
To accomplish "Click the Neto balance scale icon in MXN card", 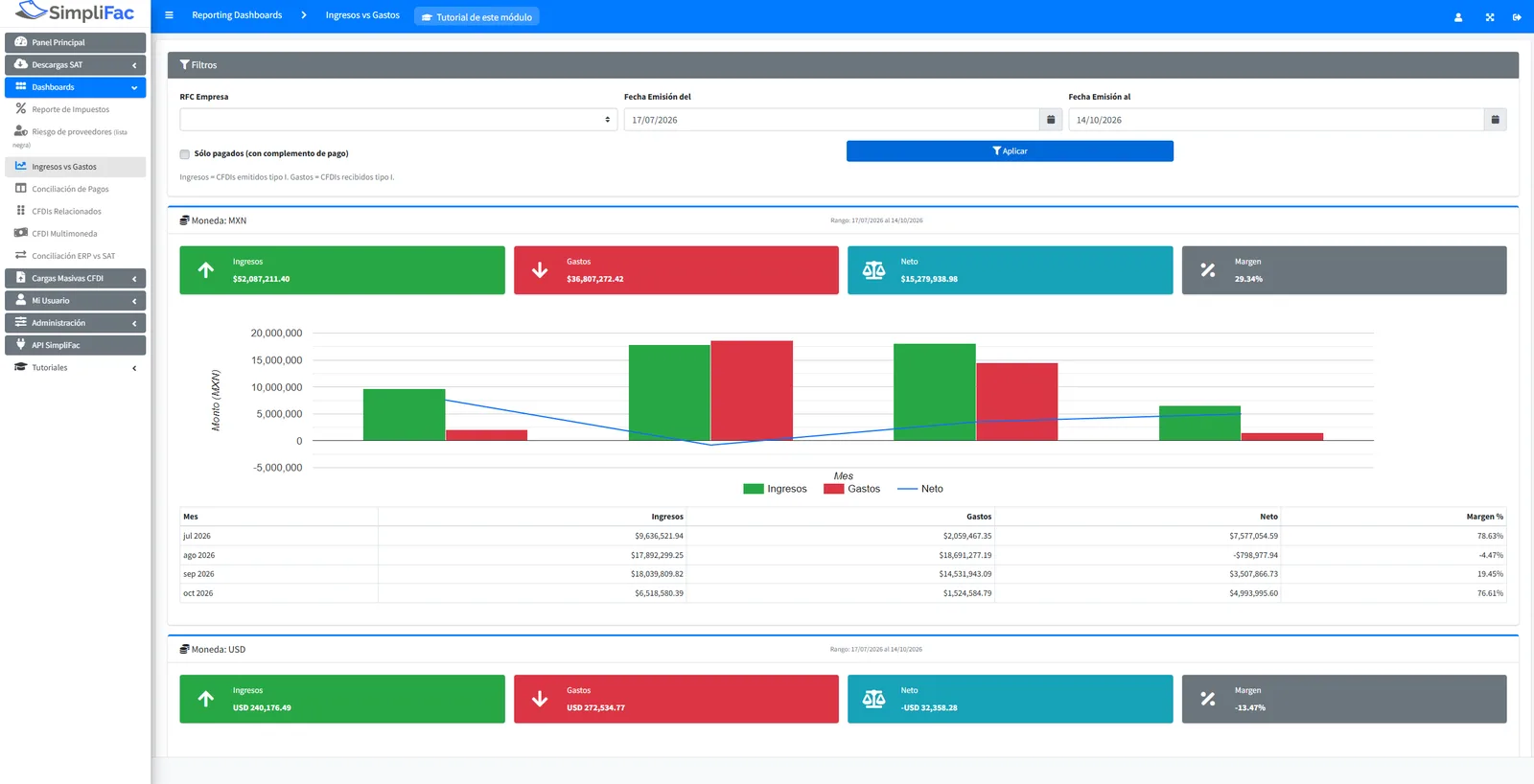I will pyautogui.click(x=873, y=270).
